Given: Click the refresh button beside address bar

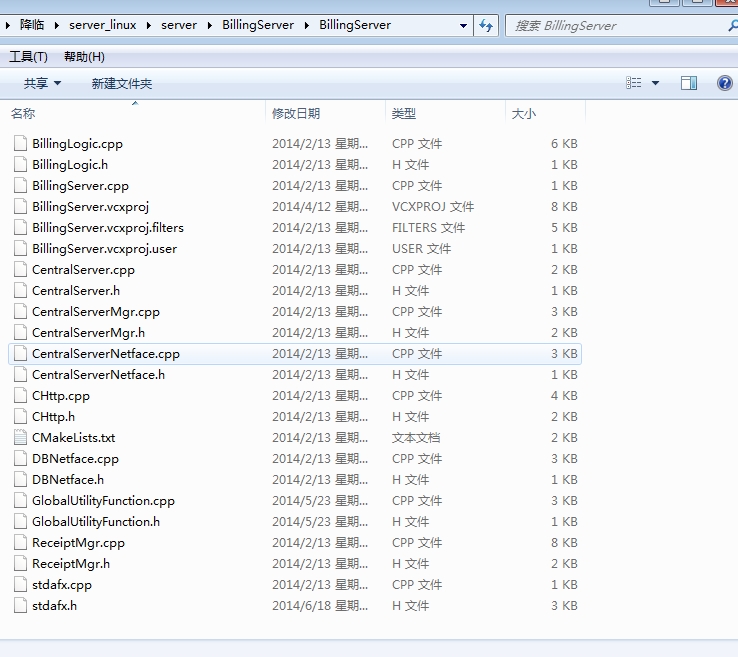Looking at the screenshot, I should coord(487,25).
